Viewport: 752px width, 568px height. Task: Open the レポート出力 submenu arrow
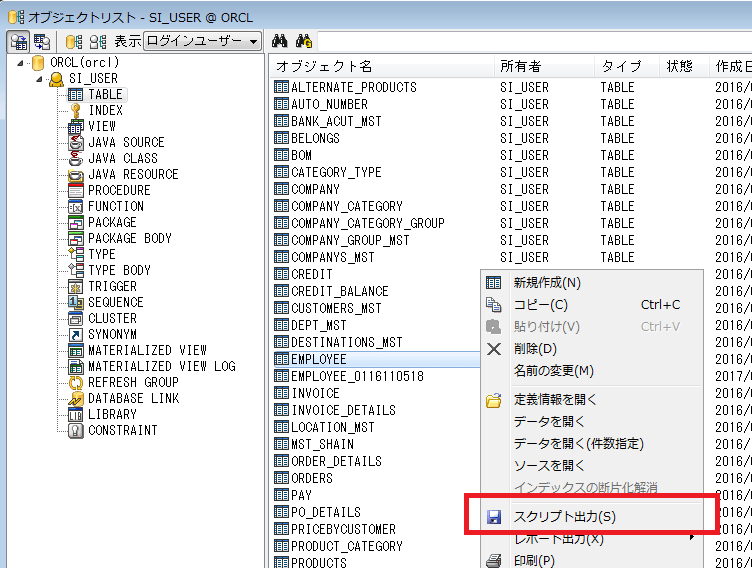click(691, 539)
